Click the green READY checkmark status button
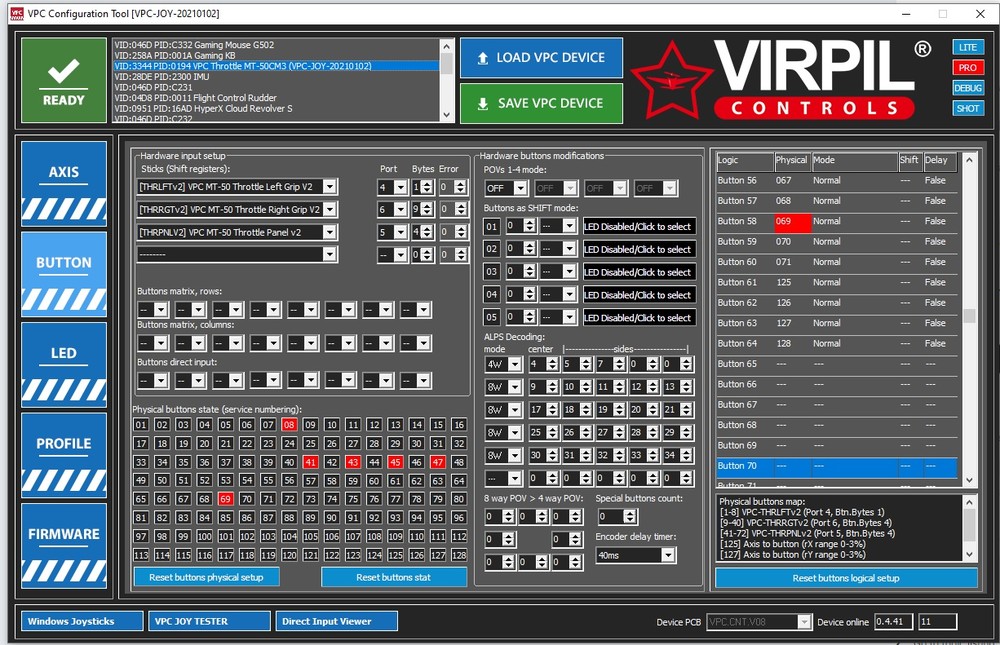The height and width of the screenshot is (645, 1000). (63, 80)
